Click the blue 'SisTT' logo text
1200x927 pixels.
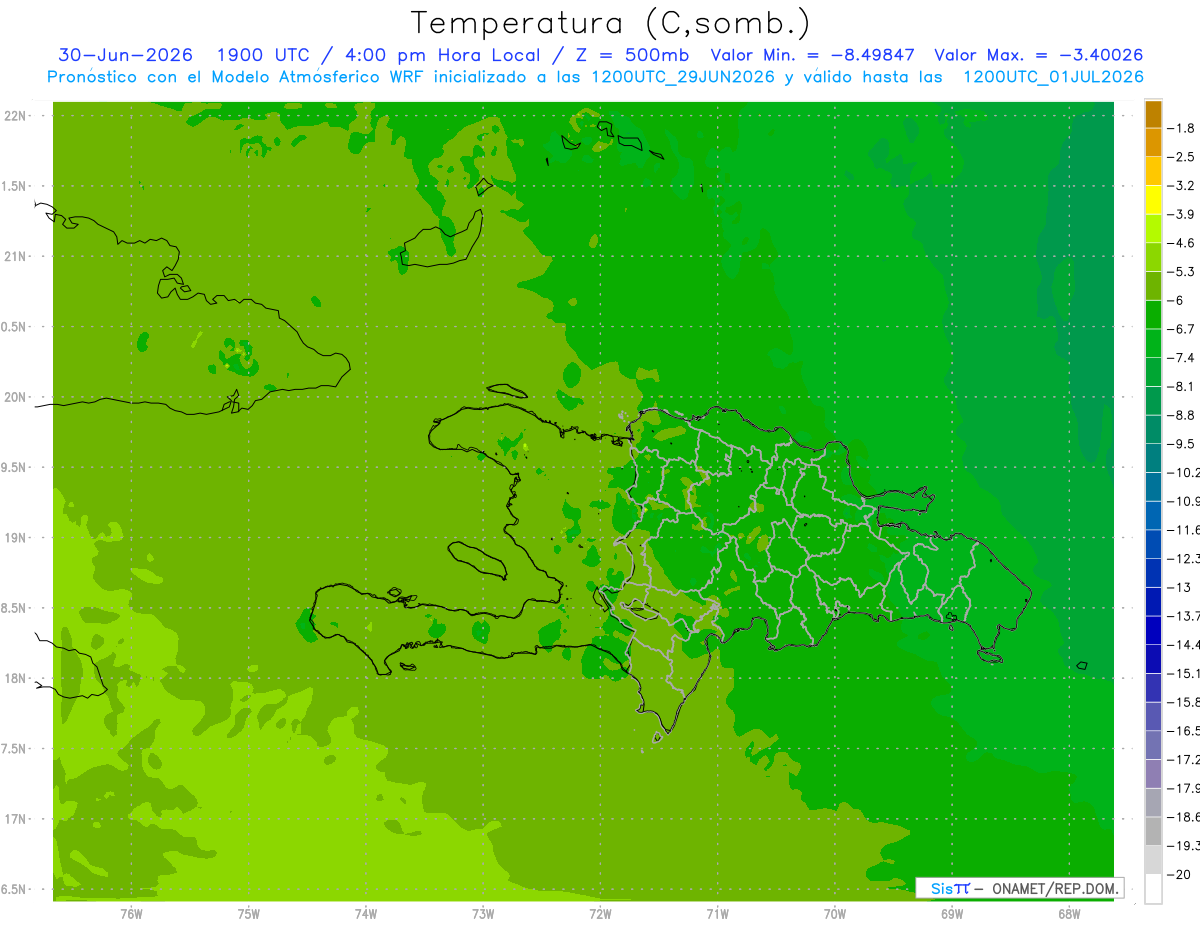click(949, 888)
